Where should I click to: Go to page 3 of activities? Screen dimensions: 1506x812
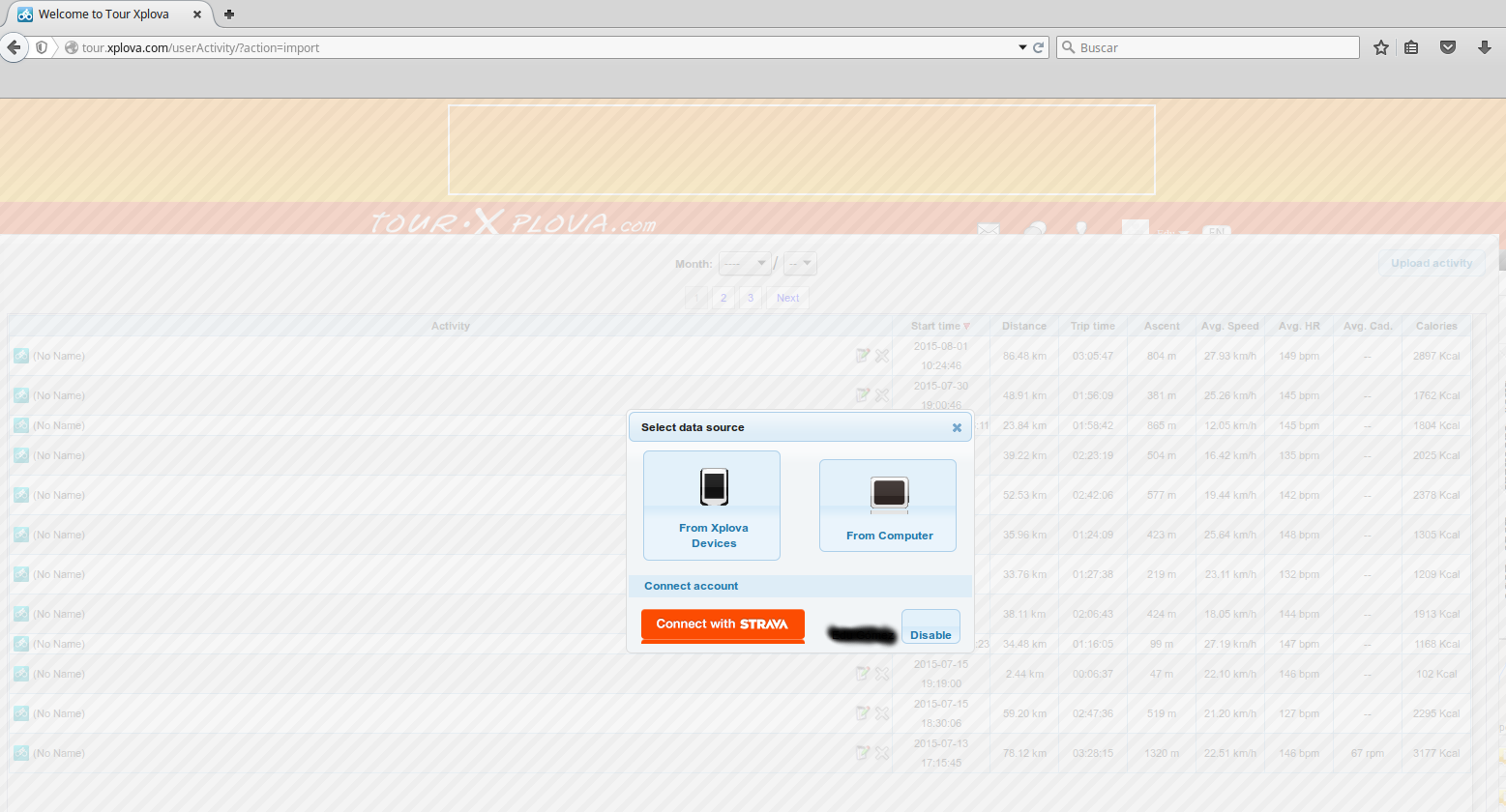(751, 298)
